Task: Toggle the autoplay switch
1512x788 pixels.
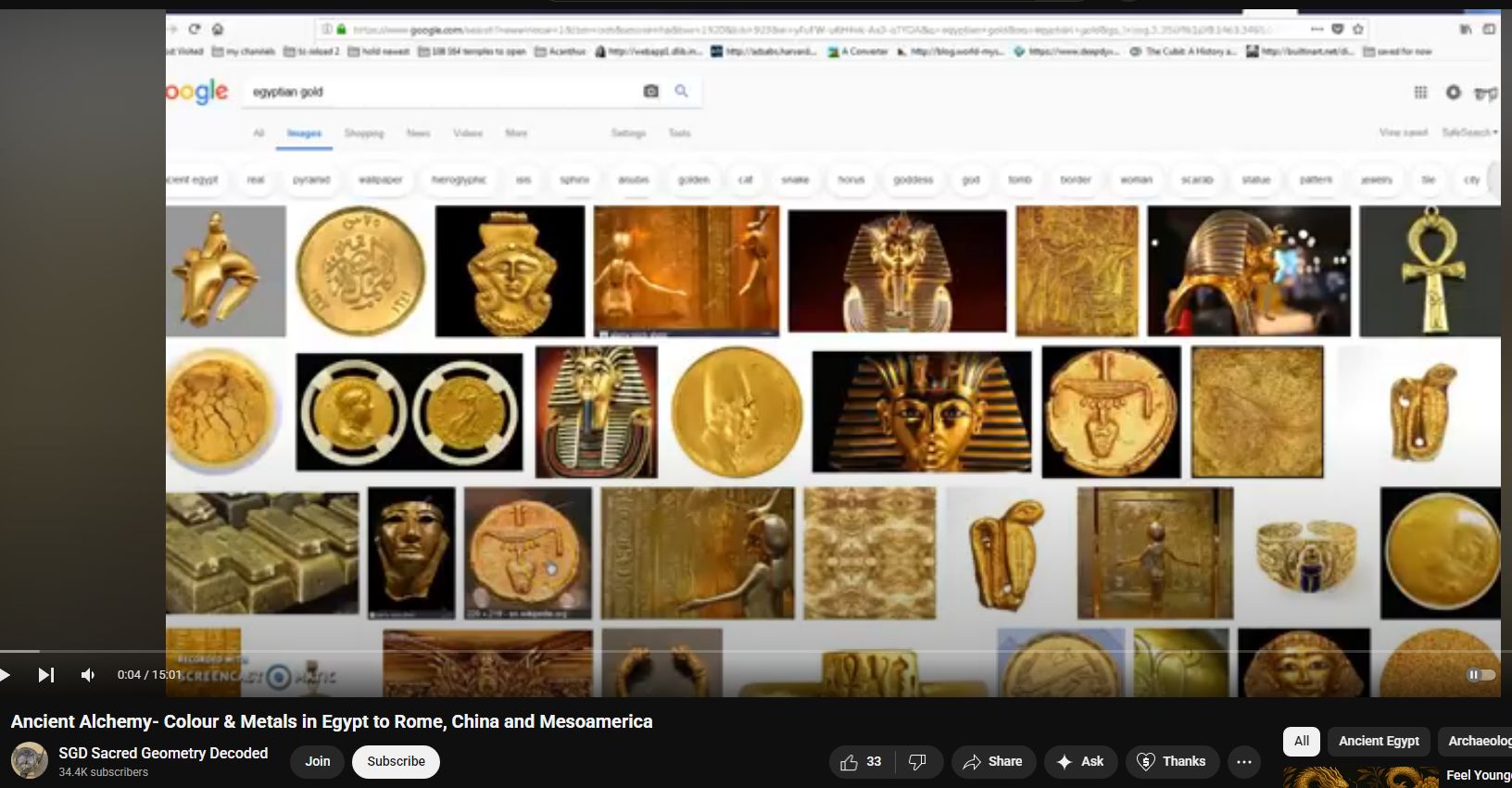Action: pos(1480,675)
